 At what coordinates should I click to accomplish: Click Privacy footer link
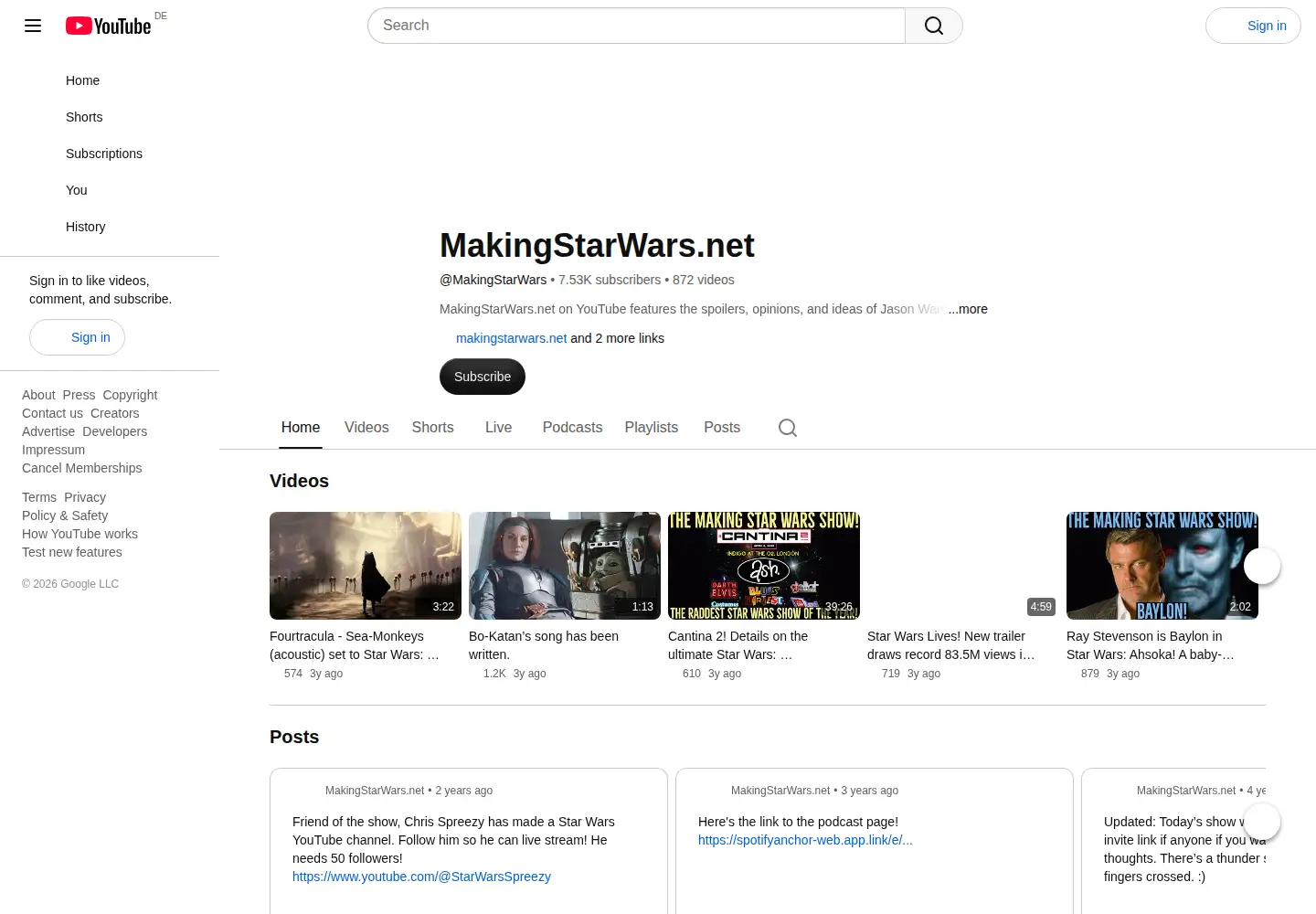[x=85, y=497]
